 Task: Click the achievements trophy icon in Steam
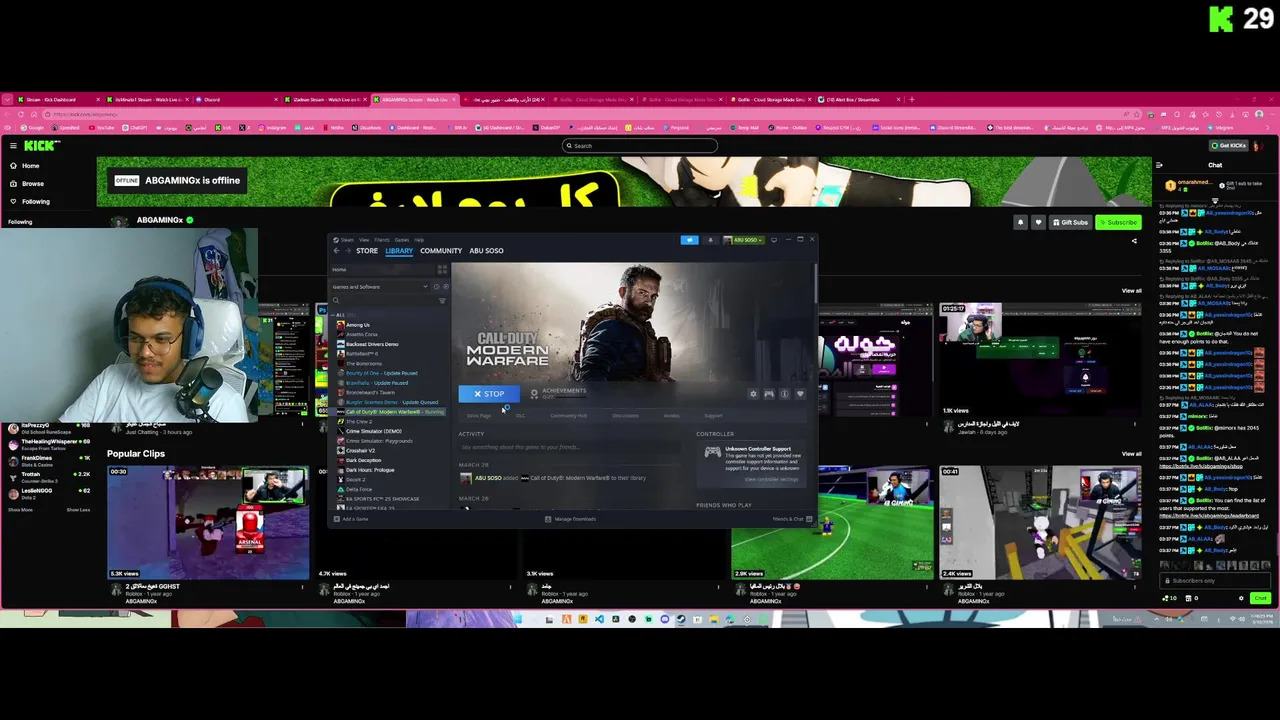[534, 393]
